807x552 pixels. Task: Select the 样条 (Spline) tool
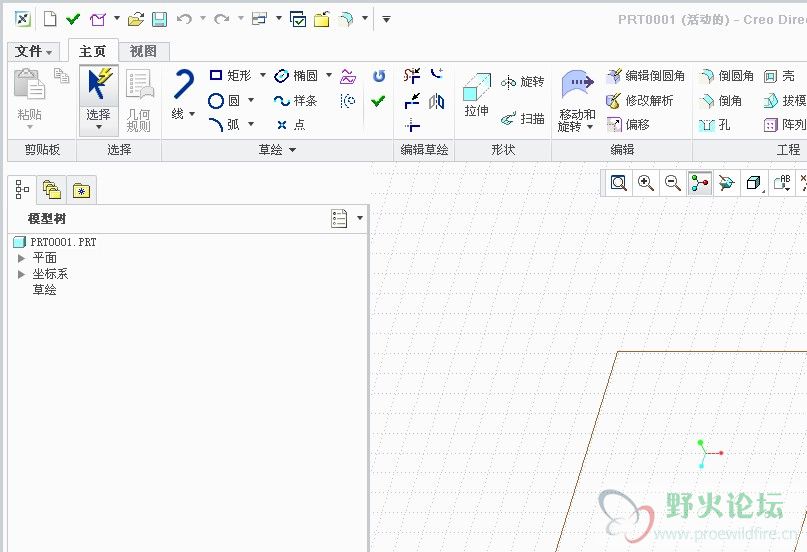295,100
